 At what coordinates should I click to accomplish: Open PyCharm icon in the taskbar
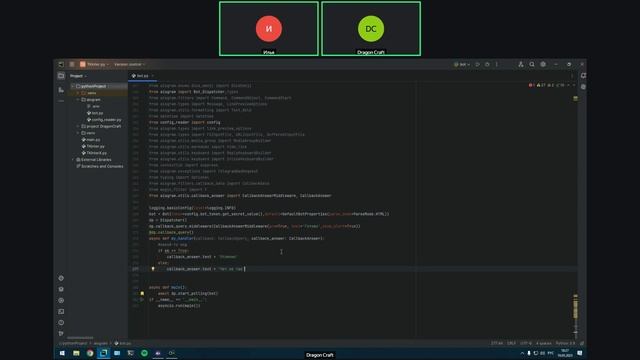[x=103, y=353]
